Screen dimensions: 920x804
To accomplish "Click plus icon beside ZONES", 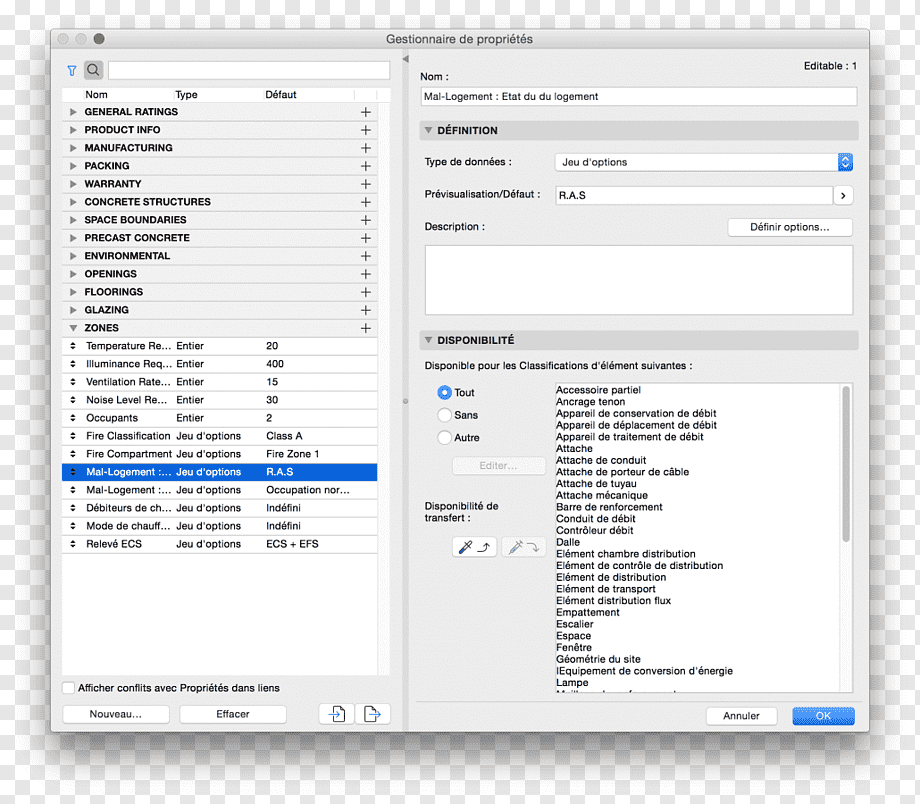I will (366, 328).
